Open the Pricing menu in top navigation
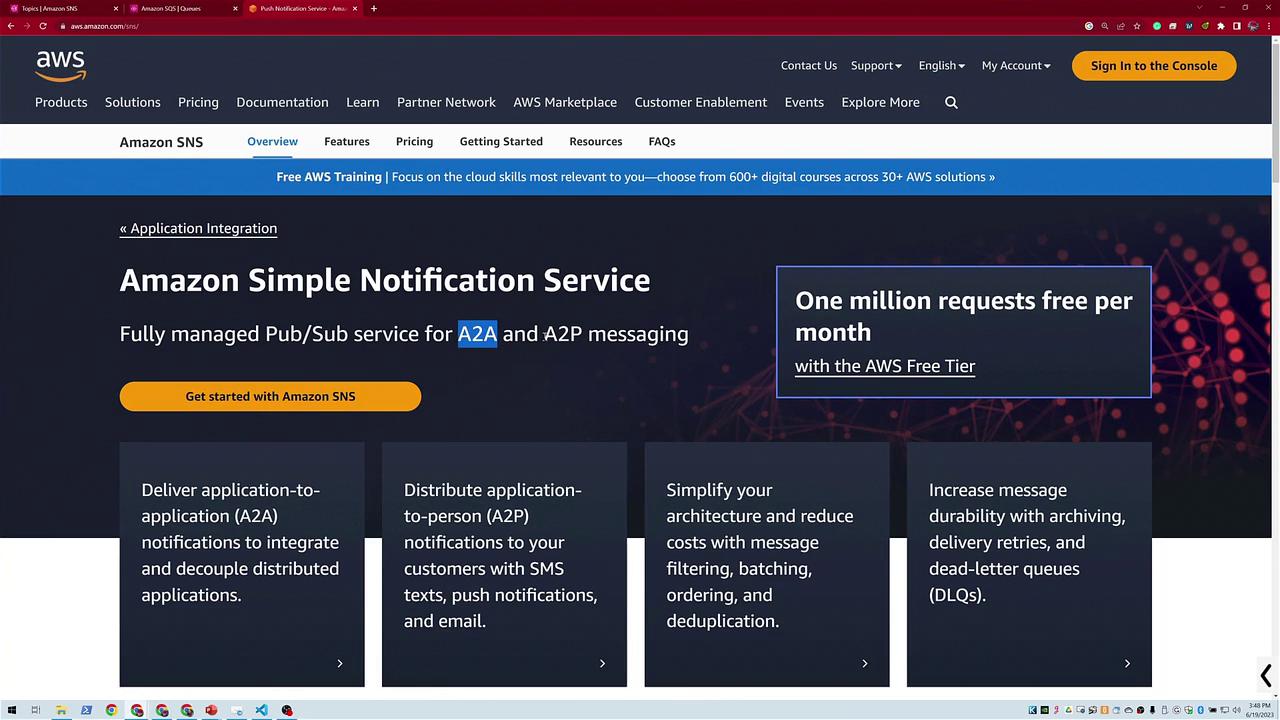 pyautogui.click(x=198, y=102)
